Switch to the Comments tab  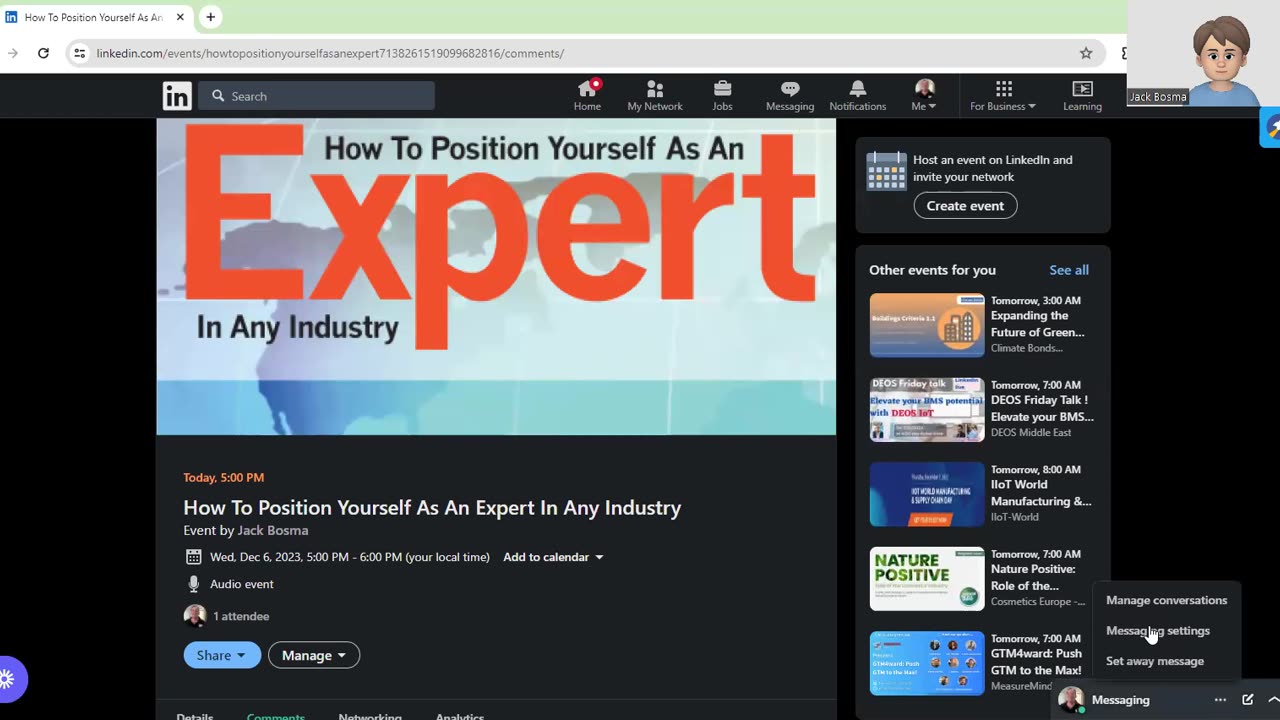(x=276, y=715)
